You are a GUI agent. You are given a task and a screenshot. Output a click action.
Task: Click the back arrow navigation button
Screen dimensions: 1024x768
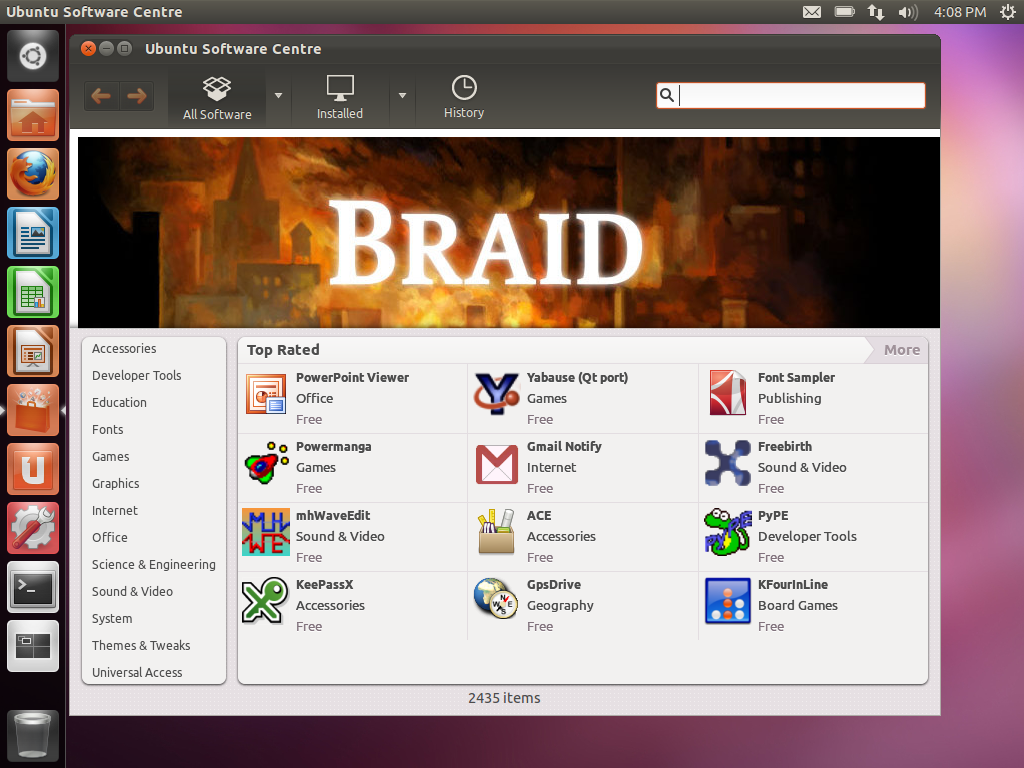(101, 96)
